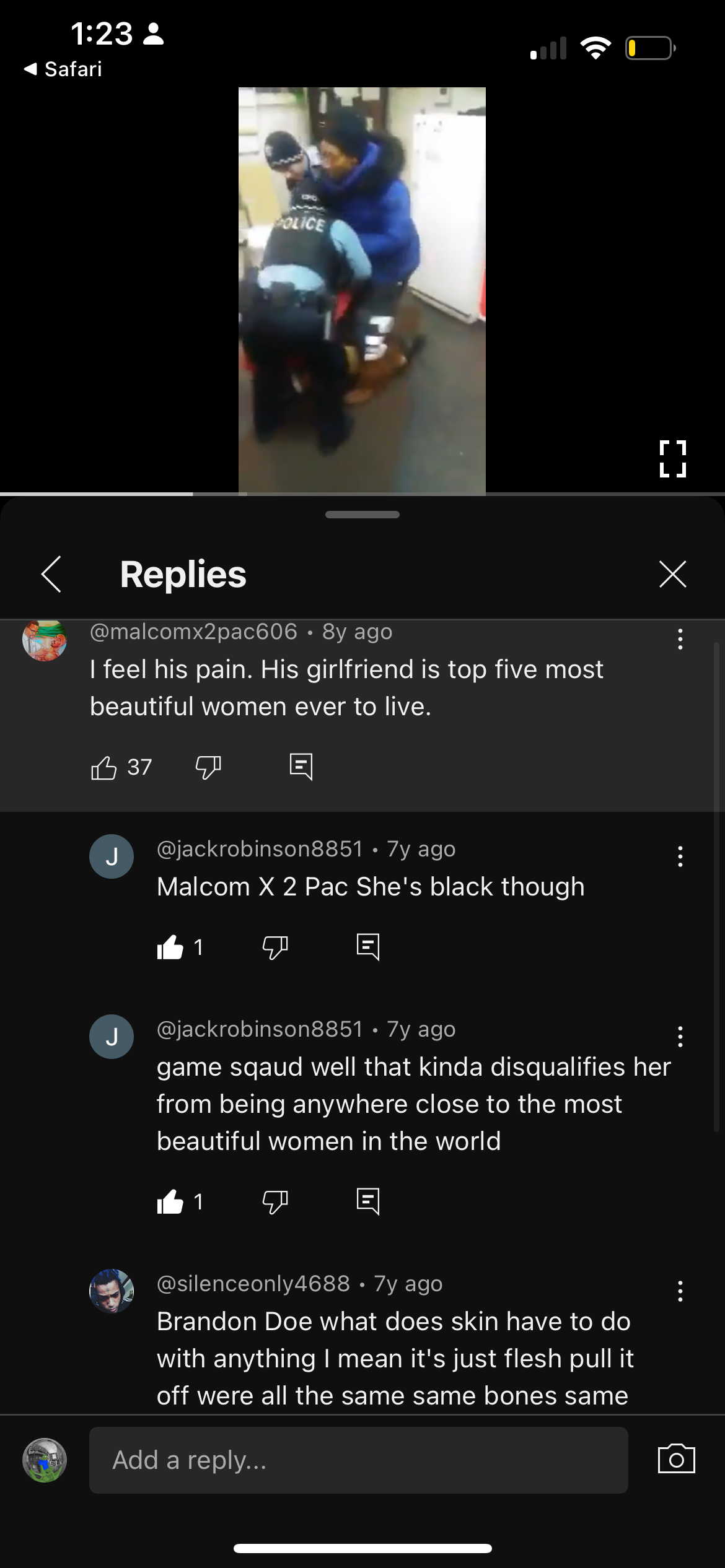Tap the fullscreen icon on the video

(x=672, y=459)
